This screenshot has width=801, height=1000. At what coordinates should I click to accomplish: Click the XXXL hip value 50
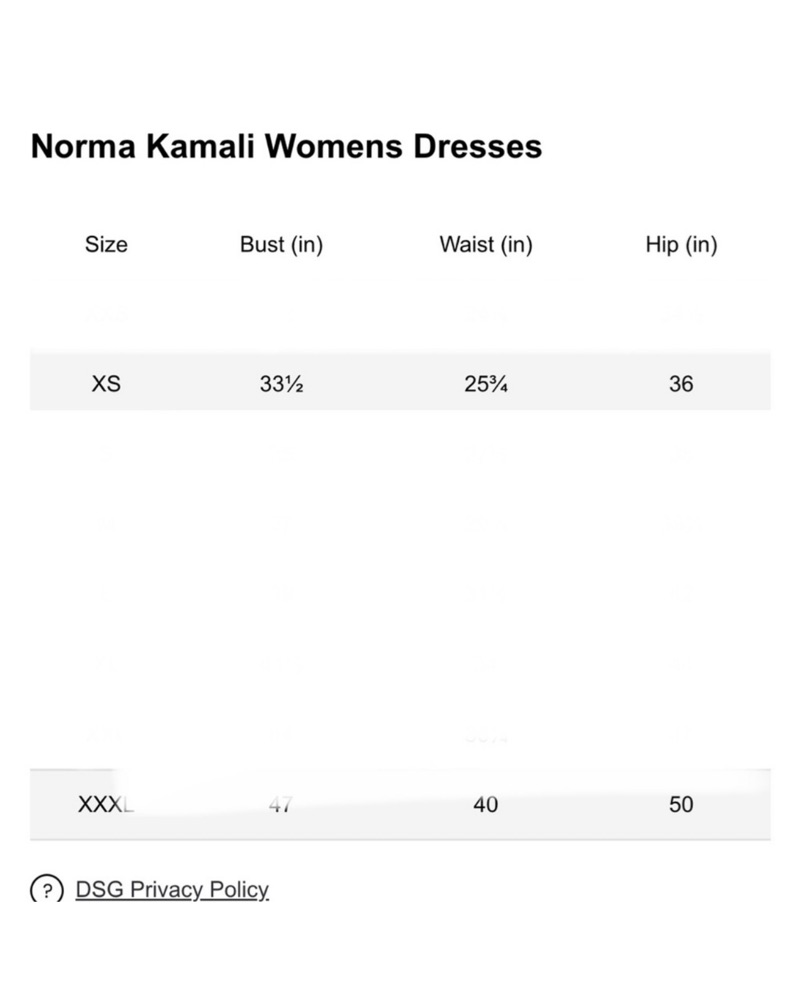[x=681, y=804]
